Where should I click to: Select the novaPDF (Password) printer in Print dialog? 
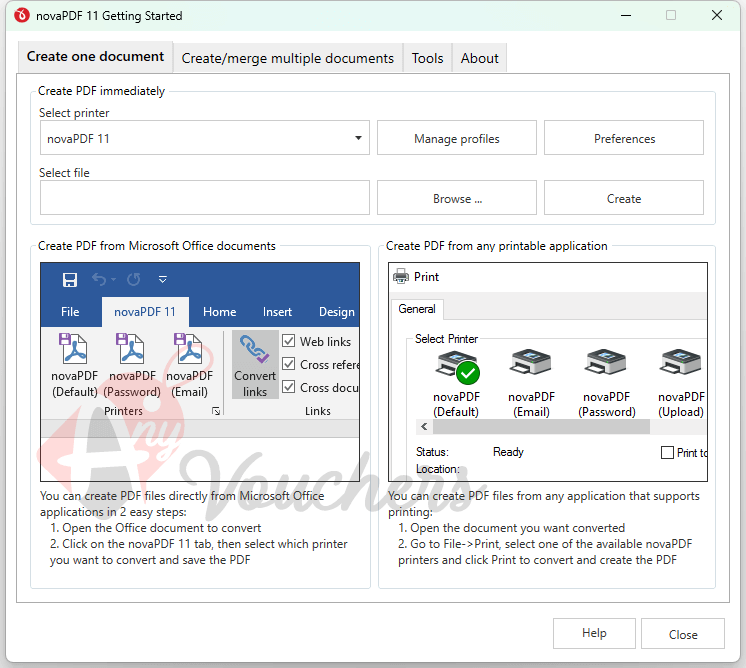click(607, 384)
